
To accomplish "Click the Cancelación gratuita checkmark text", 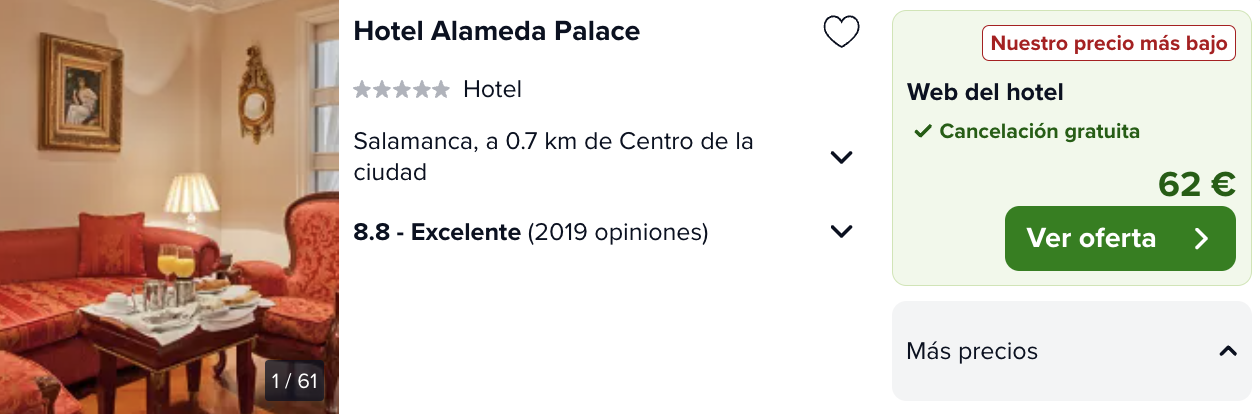I will point(1027,131).
